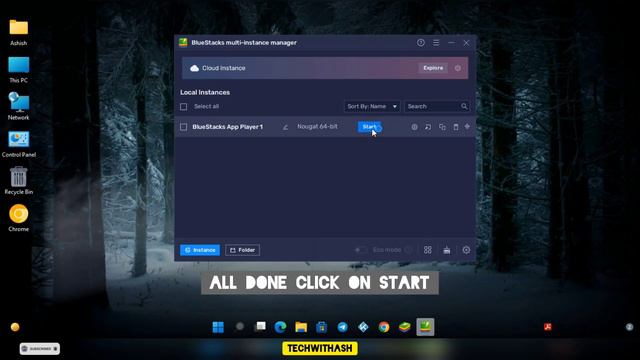640x360 pixels.
Task: Open File Explorer from taskbar
Action: (301, 327)
